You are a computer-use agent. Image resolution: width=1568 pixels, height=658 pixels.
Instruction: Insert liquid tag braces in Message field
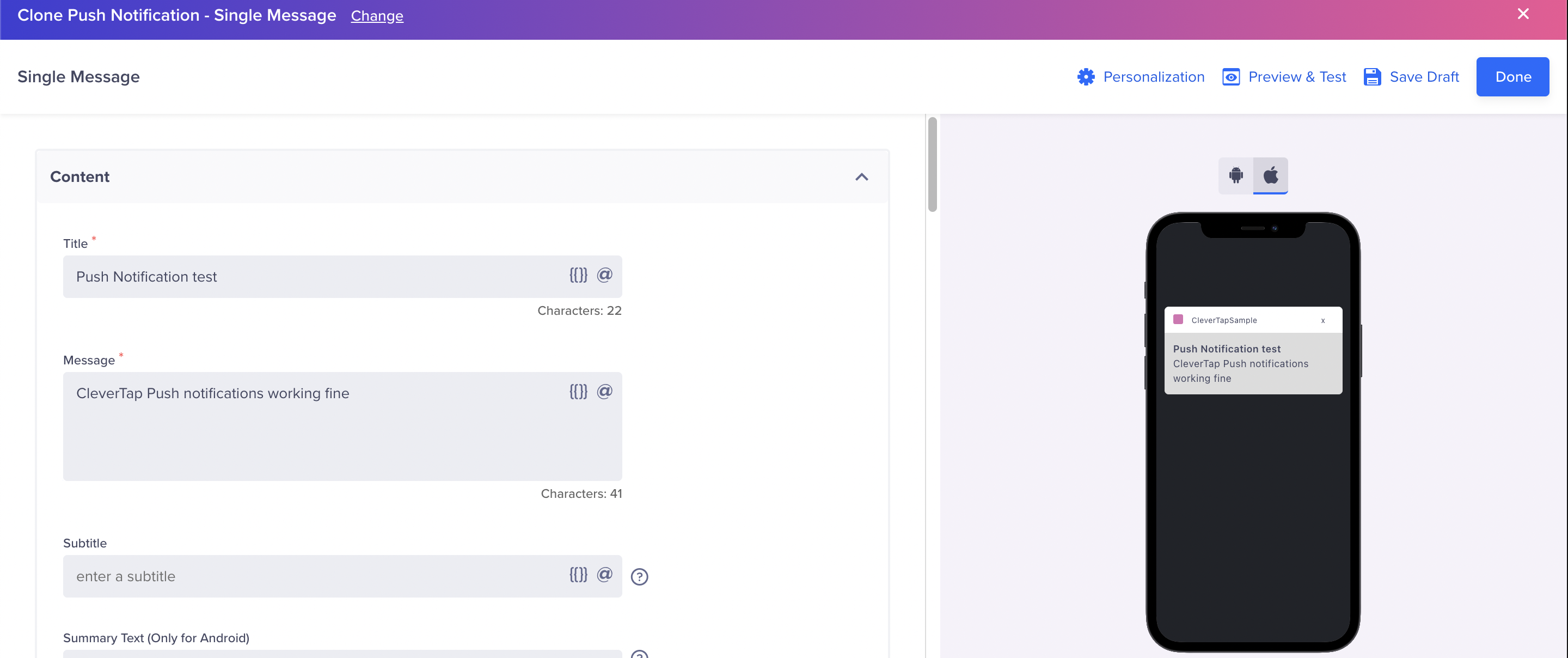(x=578, y=392)
